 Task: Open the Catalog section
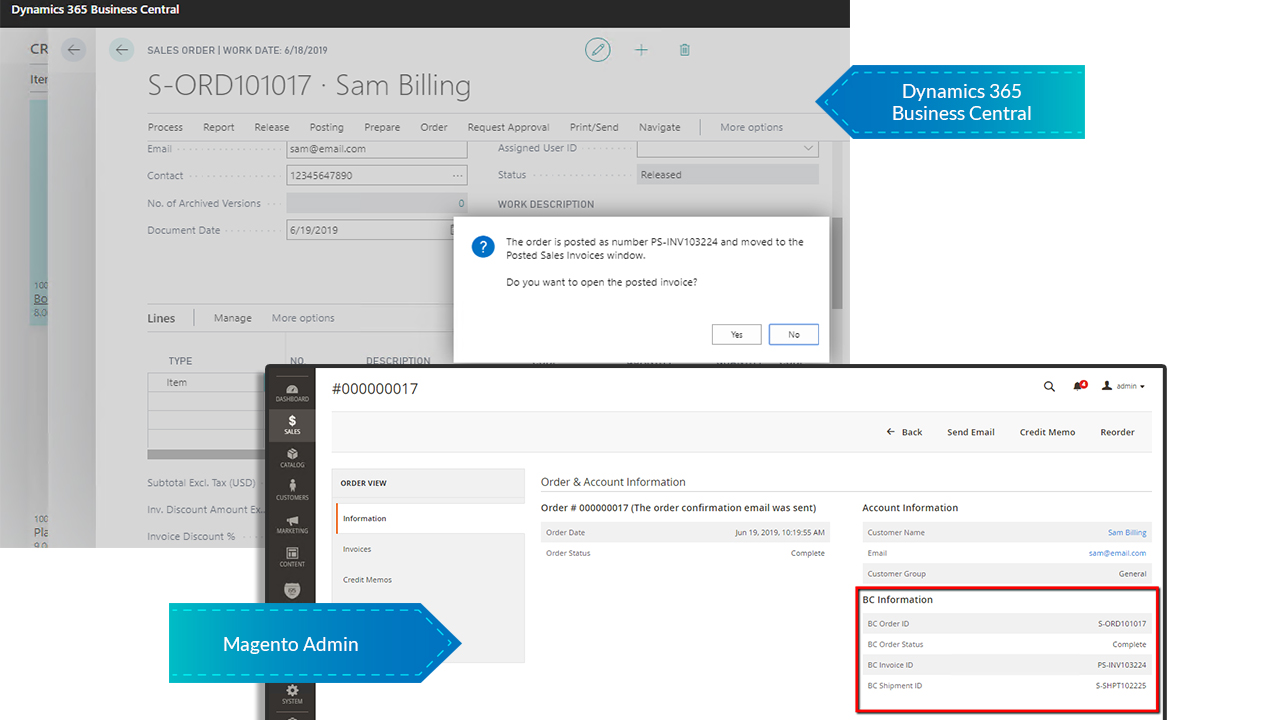pos(292,458)
